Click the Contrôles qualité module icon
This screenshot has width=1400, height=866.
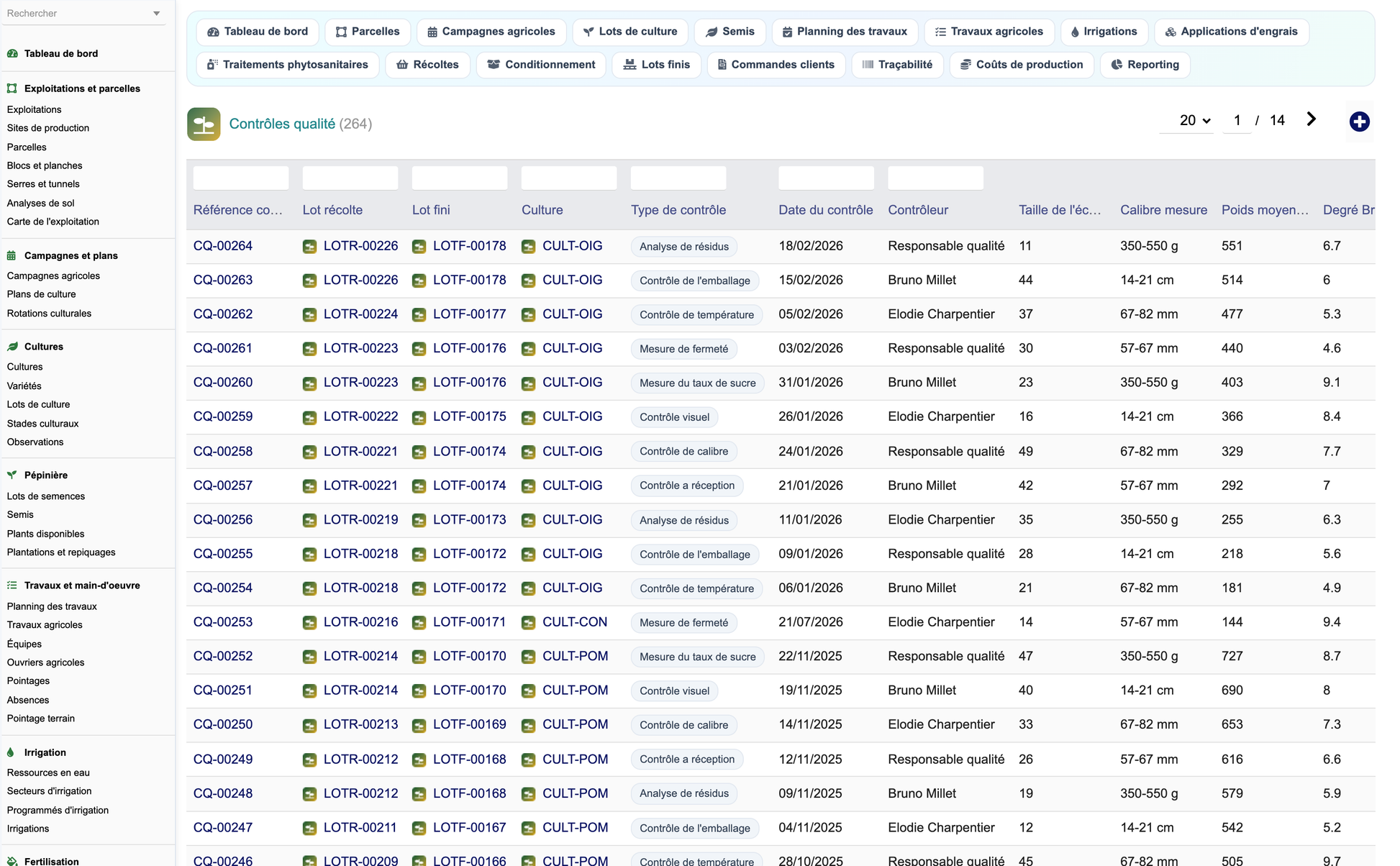click(204, 124)
